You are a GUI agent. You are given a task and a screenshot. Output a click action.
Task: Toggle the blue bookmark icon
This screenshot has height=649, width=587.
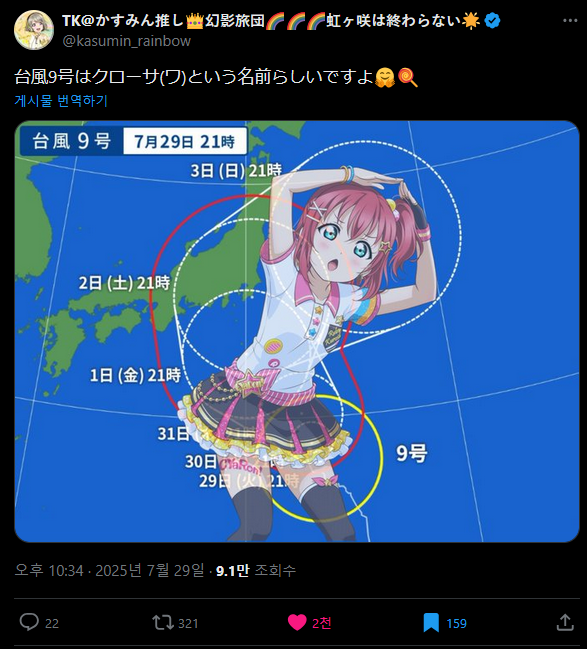point(431,623)
